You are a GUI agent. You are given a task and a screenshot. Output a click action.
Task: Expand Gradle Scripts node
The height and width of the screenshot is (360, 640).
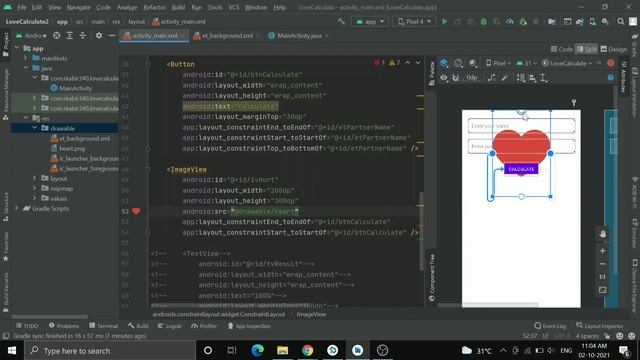17,209
